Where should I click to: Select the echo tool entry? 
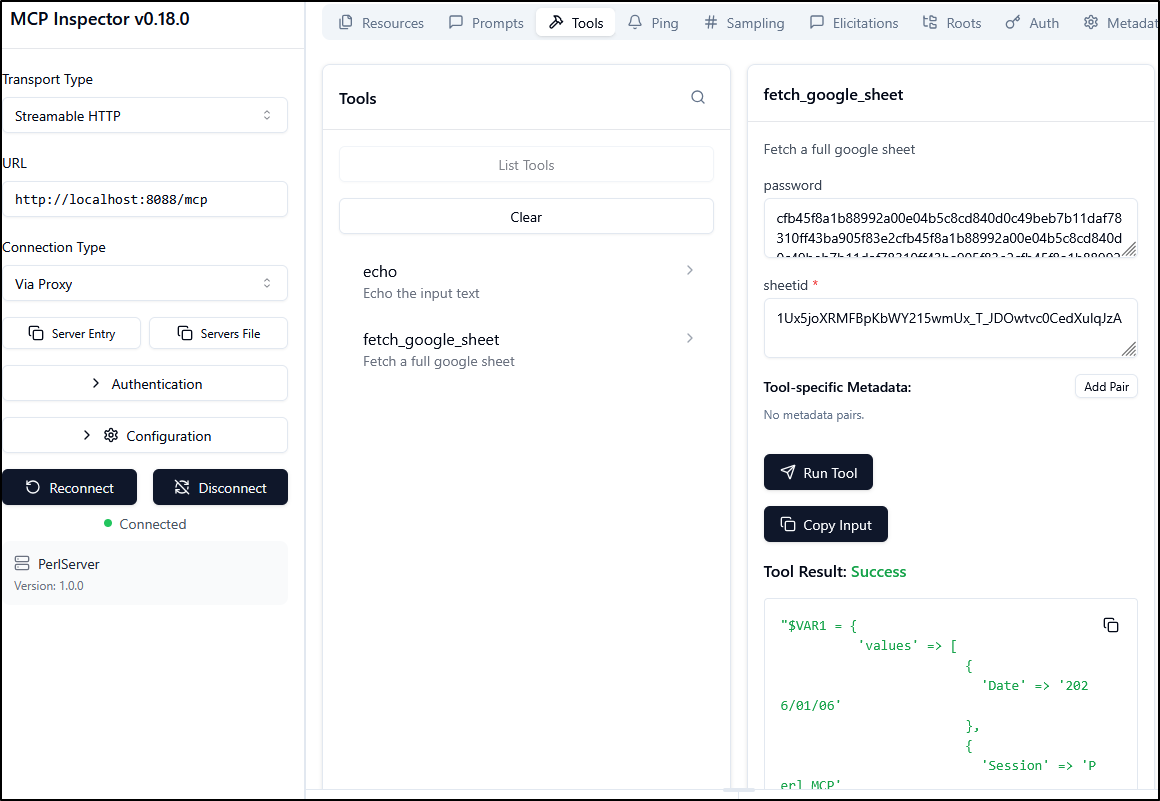point(526,282)
